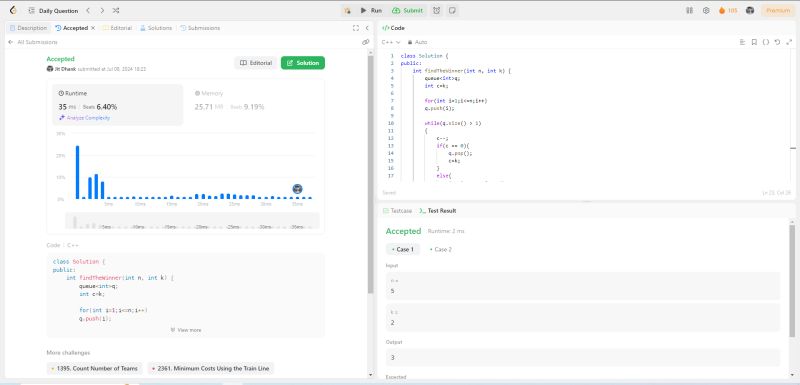Open the notes sticky icon

tap(452, 10)
